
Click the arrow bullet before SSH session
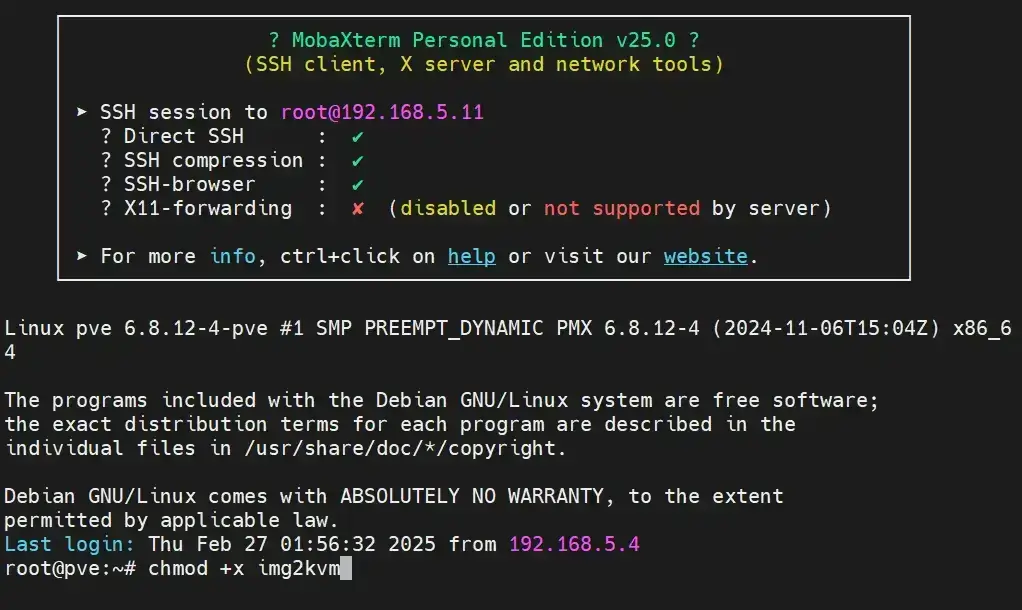(83, 112)
